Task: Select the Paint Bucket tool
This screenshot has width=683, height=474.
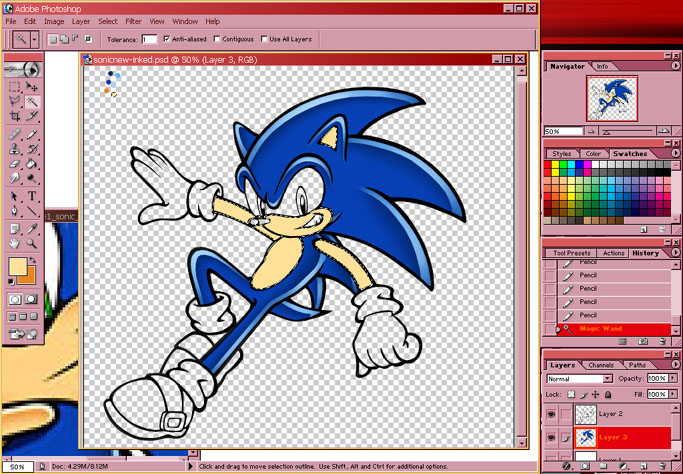Action: click(31, 164)
